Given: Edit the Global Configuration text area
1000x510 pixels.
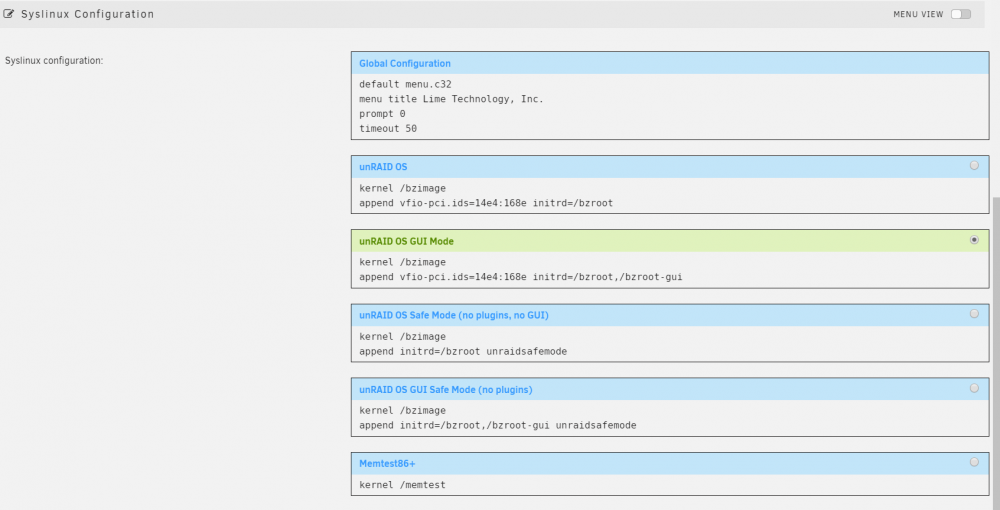Looking at the screenshot, I should (670, 106).
